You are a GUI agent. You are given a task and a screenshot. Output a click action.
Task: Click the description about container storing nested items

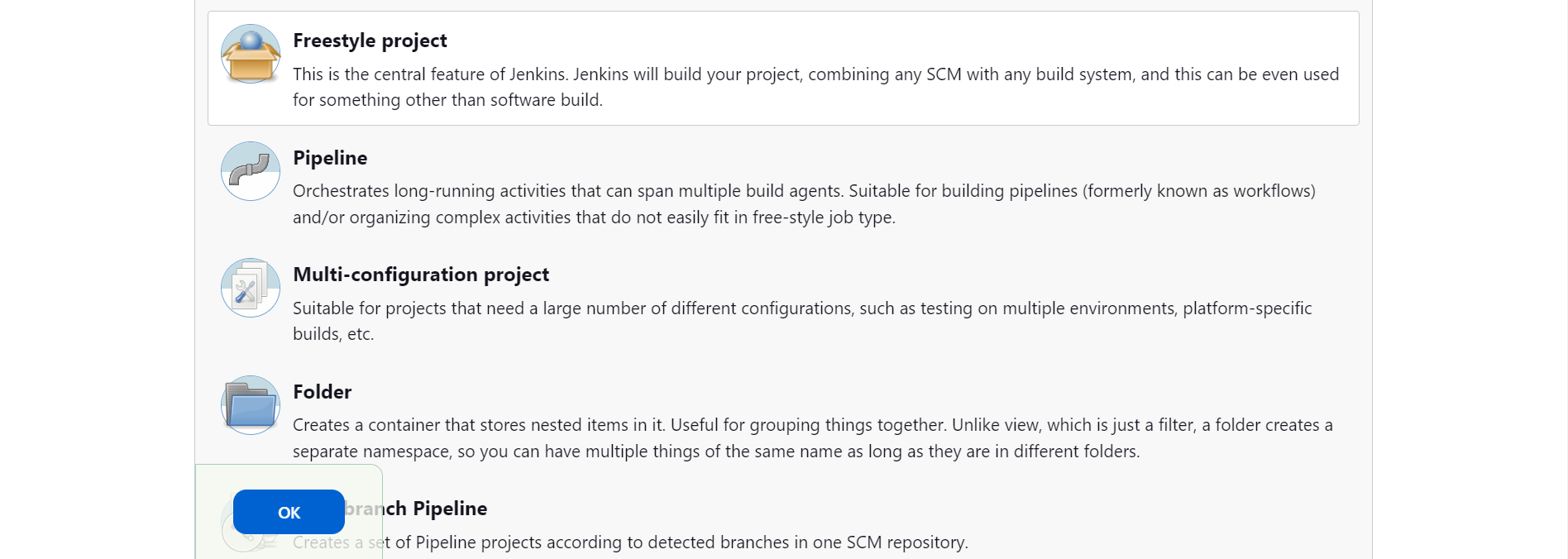[x=813, y=438]
